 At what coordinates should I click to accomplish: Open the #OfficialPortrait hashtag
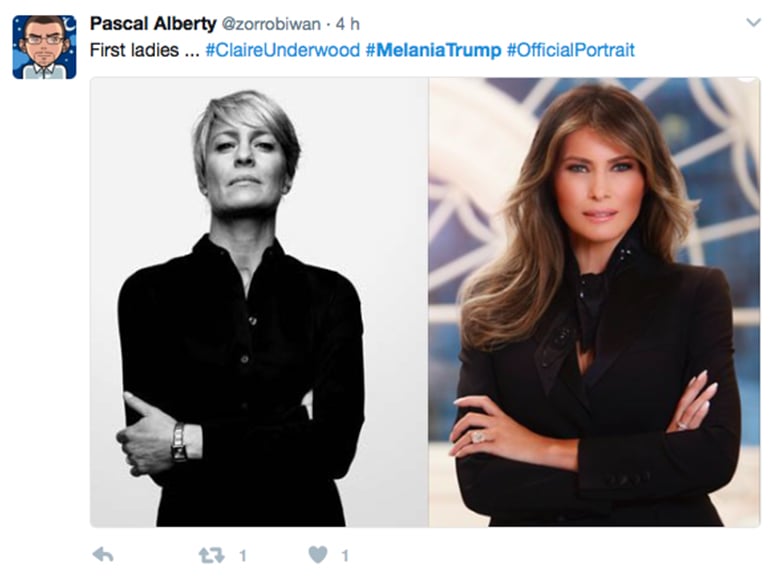pyautogui.click(x=570, y=50)
